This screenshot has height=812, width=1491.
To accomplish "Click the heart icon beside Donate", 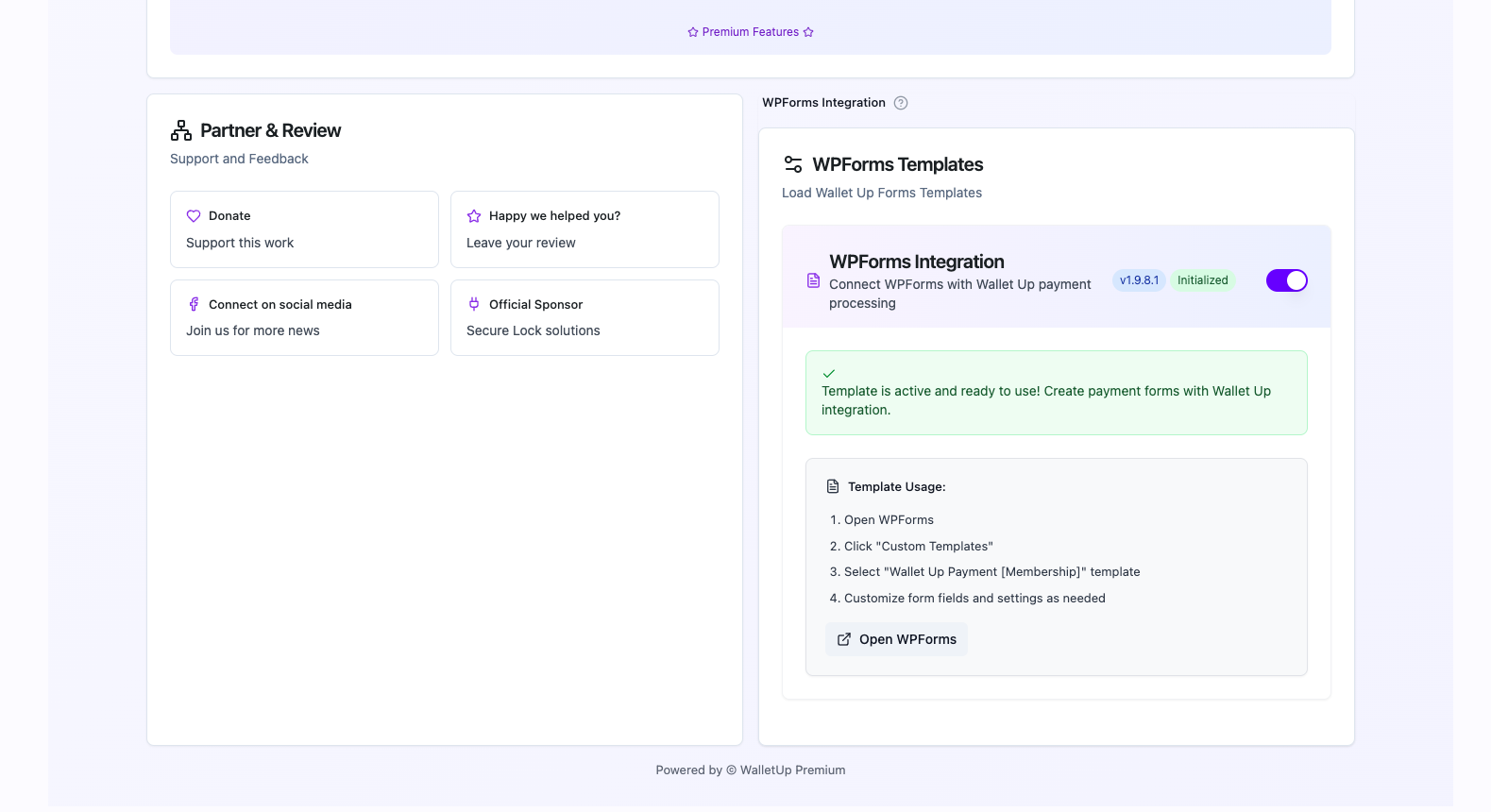I will point(194,216).
